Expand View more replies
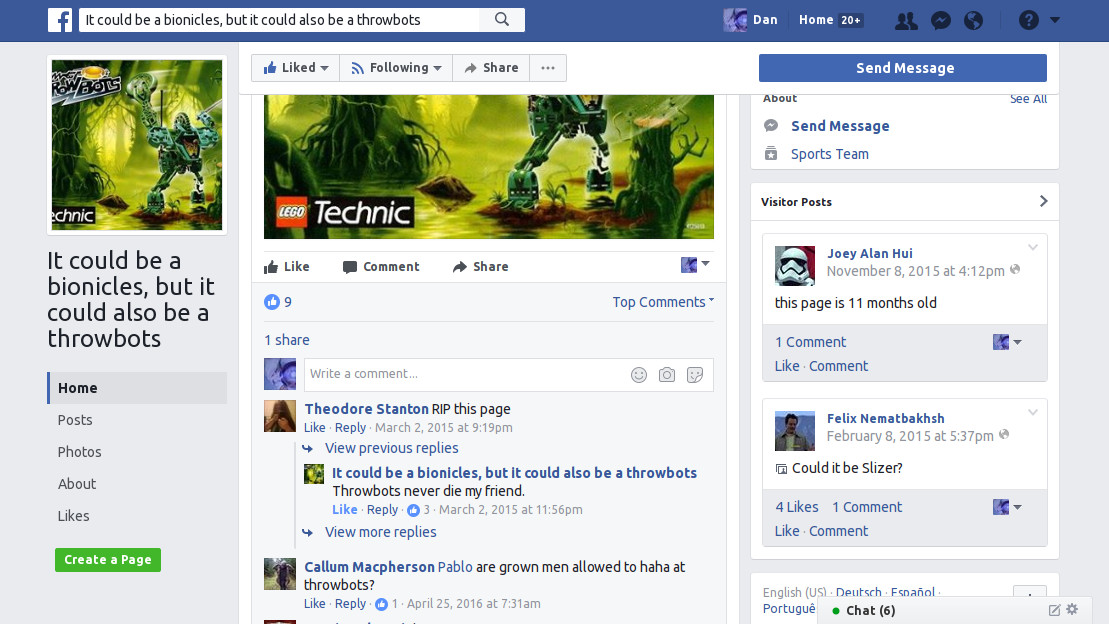 pyautogui.click(x=381, y=532)
